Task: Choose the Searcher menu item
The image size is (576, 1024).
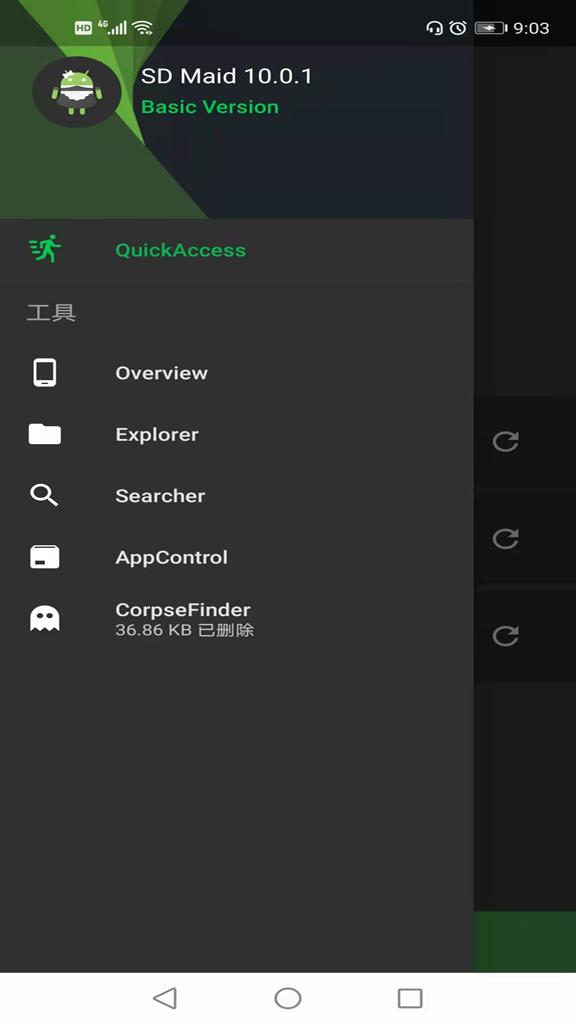Action: click(236, 496)
